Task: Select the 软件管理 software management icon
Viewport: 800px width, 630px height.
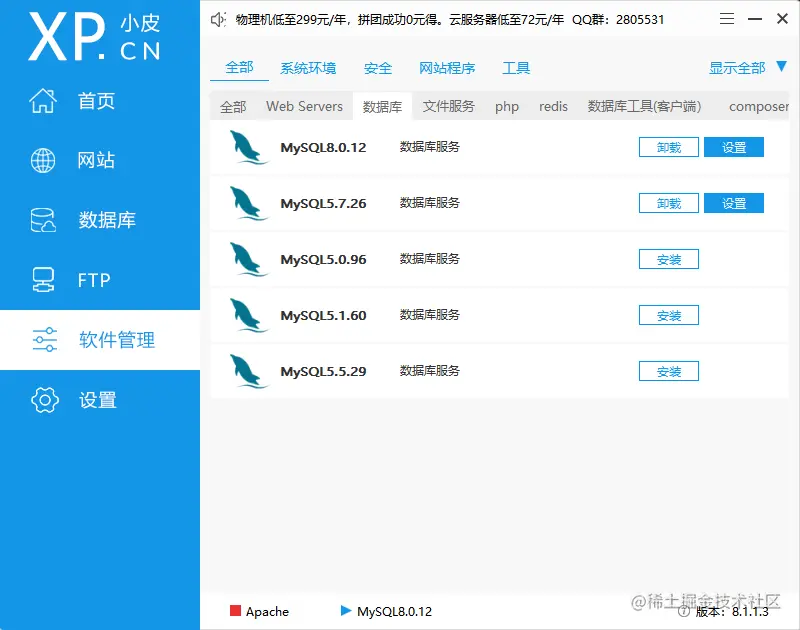Action: tap(42, 340)
